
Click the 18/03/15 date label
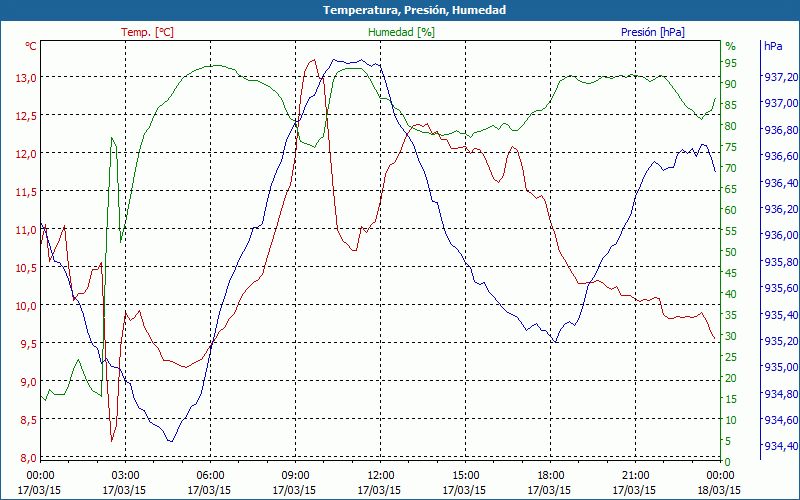[x=719, y=490]
